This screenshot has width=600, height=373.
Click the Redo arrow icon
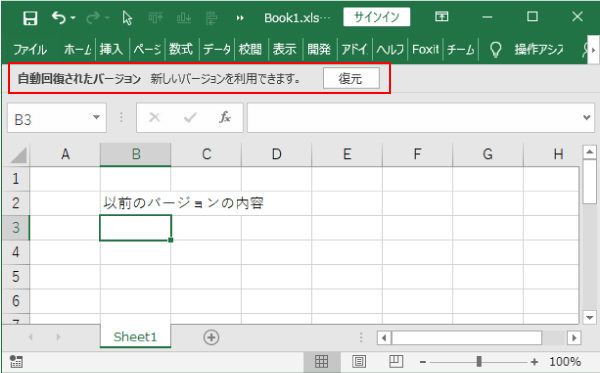pos(93,18)
